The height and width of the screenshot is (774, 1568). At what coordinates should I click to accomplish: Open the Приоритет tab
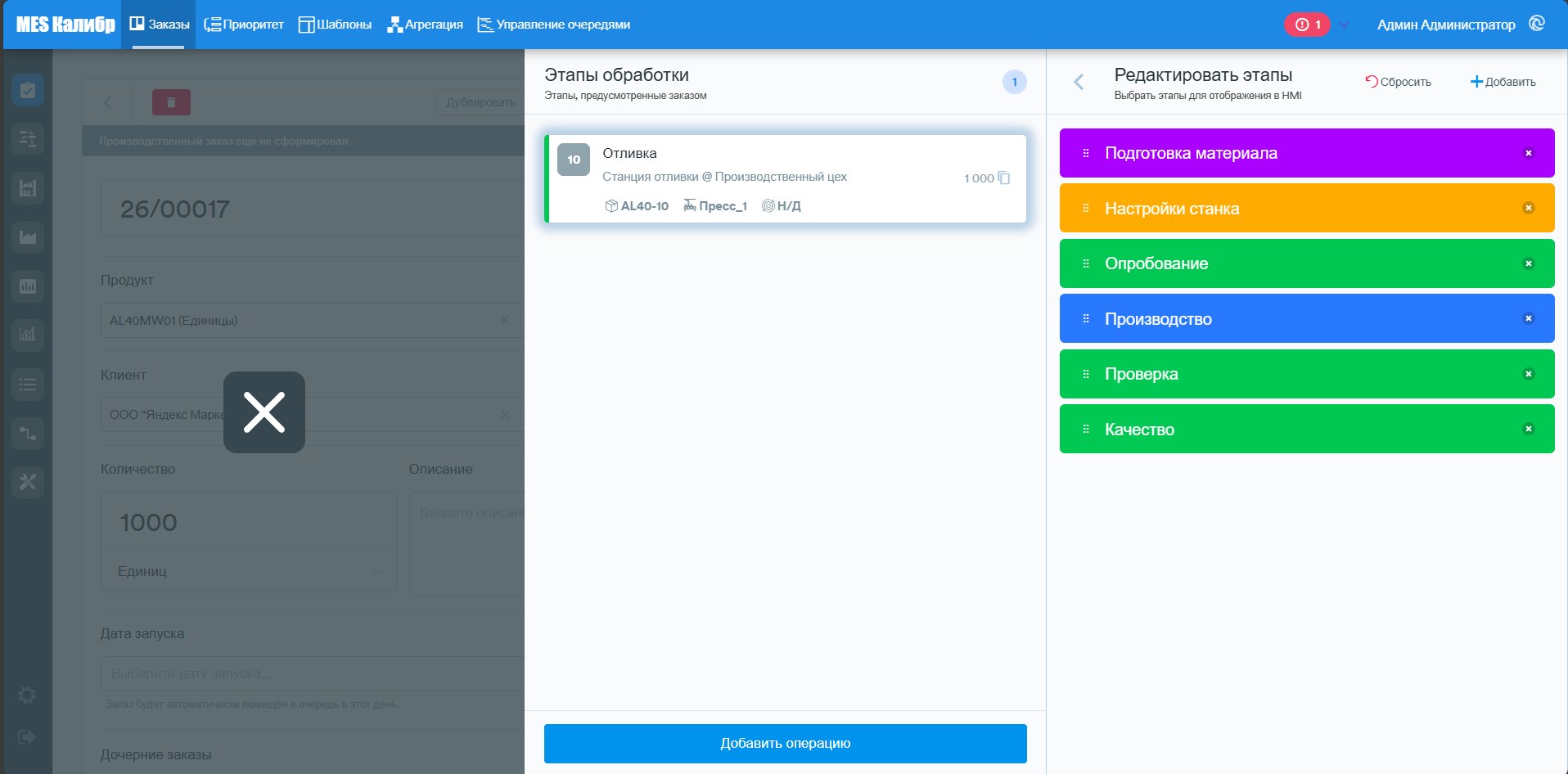[x=244, y=25]
